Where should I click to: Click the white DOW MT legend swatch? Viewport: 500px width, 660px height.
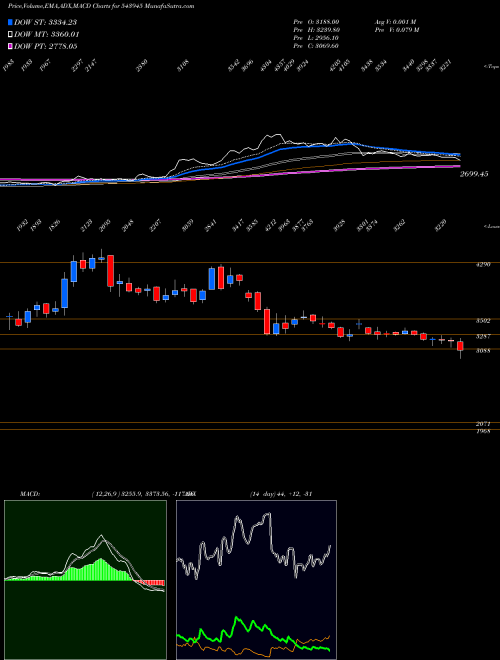point(11,35)
